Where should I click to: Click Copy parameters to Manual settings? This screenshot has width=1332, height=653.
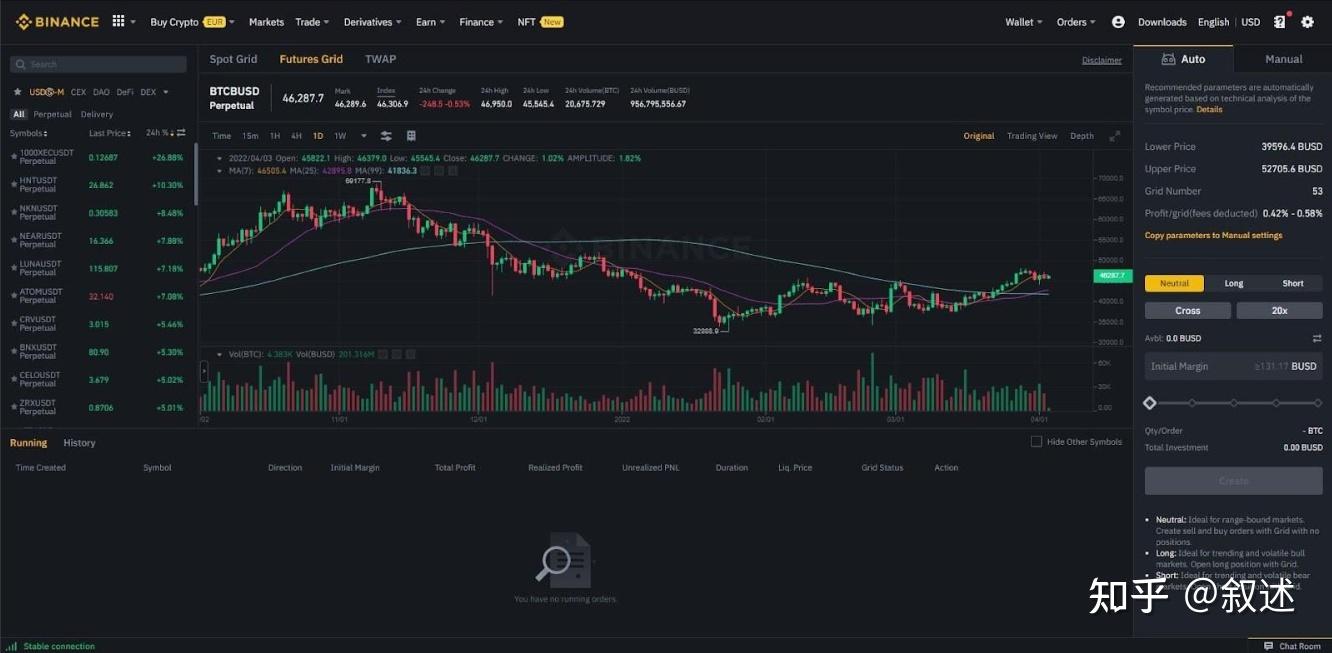coord(1213,235)
